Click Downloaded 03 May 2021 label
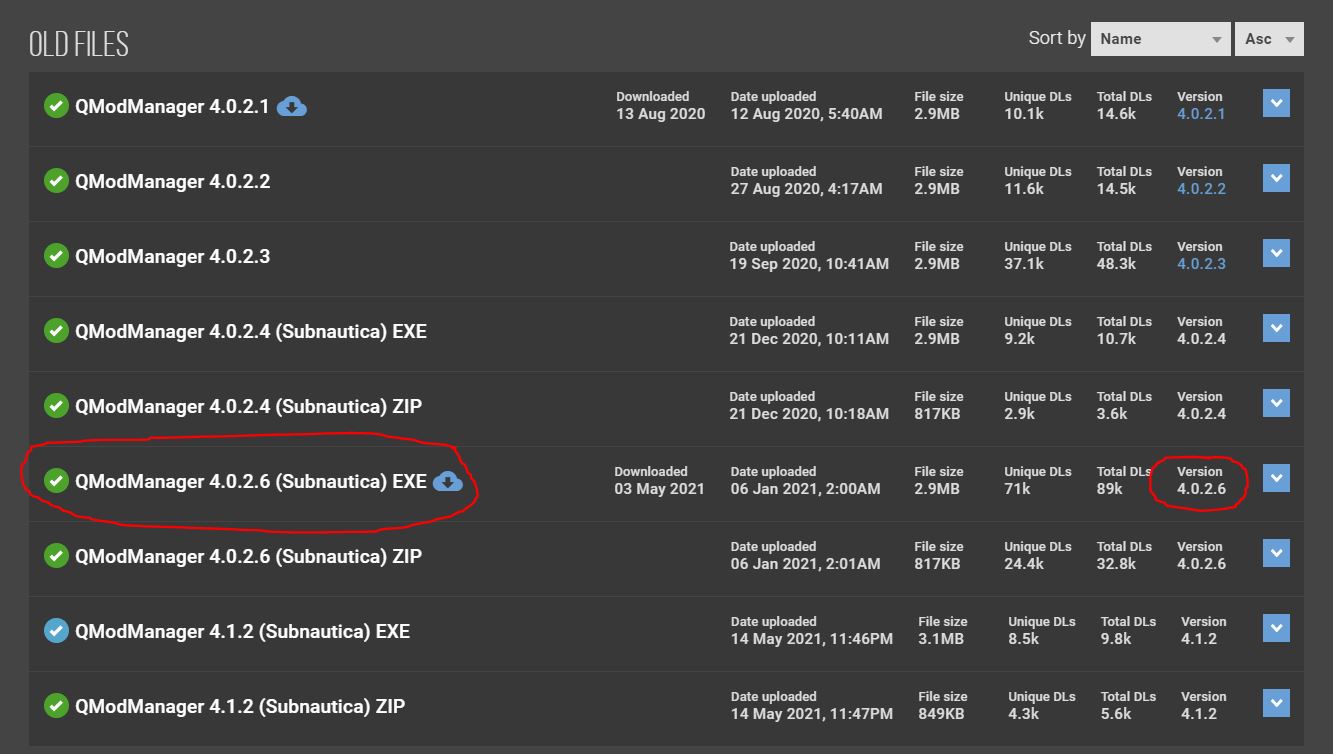Viewport: 1333px width, 754px height. tap(659, 481)
